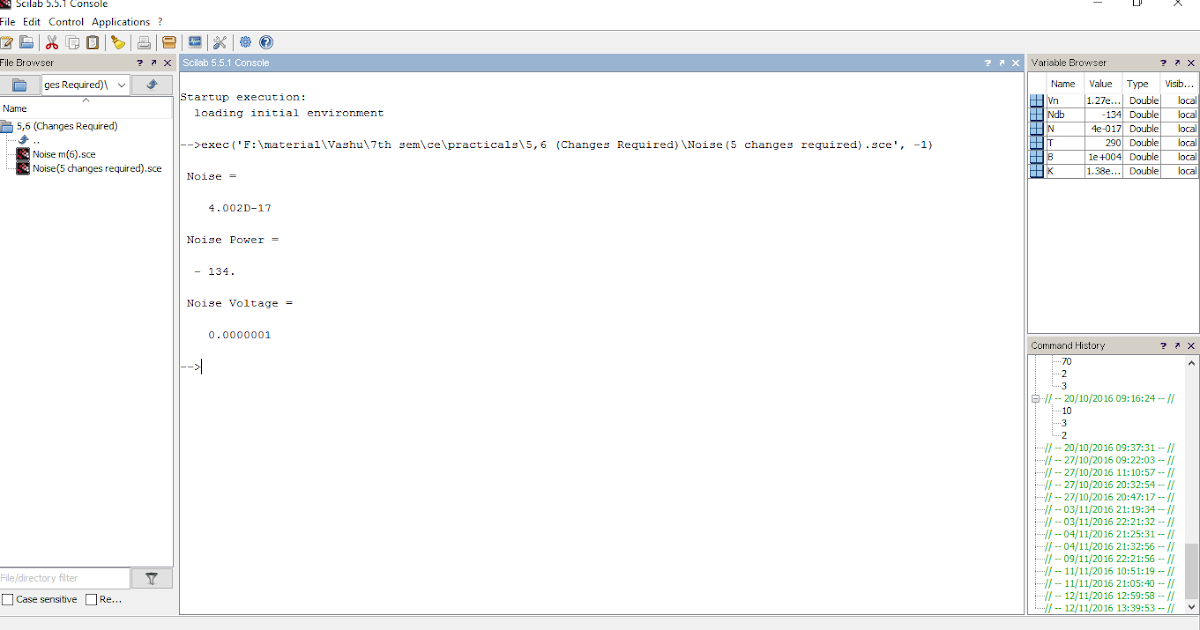Viewport: 1200px width, 630px height.
Task: Click the select directory folder button
Action: (x=19, y=85)
